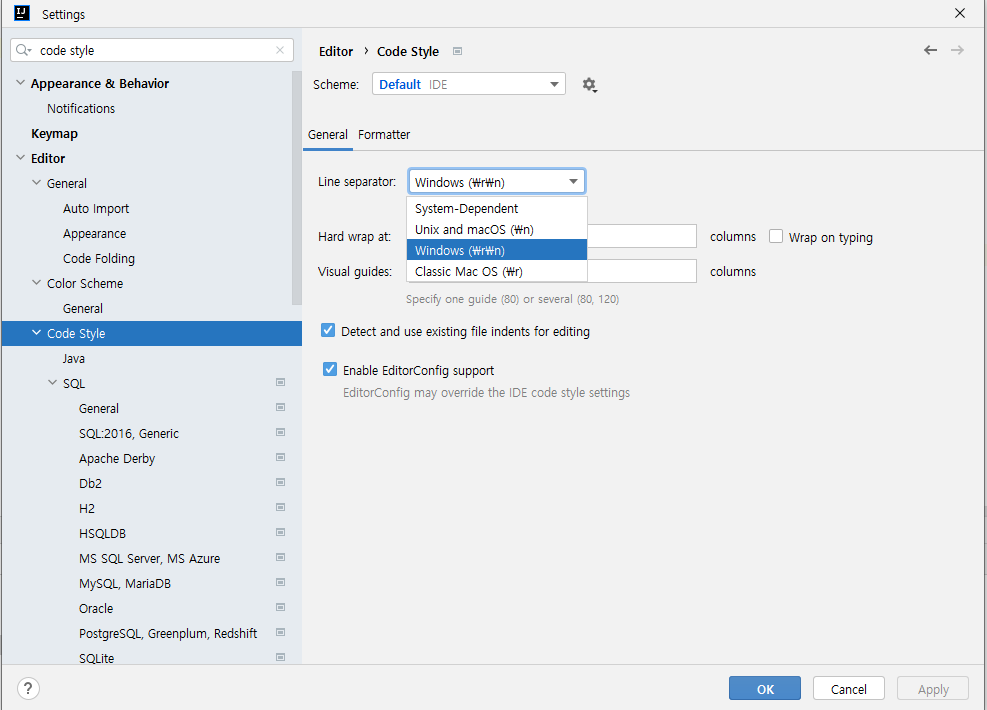This screenshot has height=710, width=987.
Task: Collapse the General node under Editor
Action: coord(37,183)
